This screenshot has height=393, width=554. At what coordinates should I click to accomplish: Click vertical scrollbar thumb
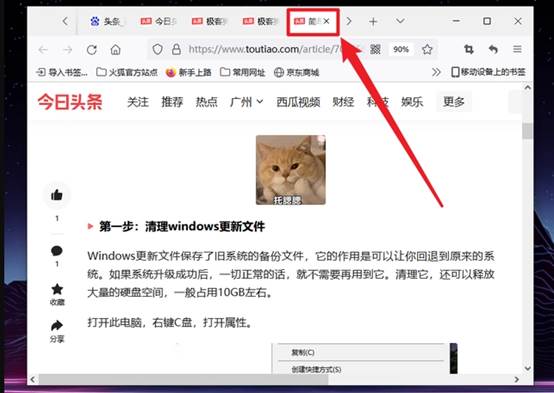pyautogui.click(x=528, y=131)
